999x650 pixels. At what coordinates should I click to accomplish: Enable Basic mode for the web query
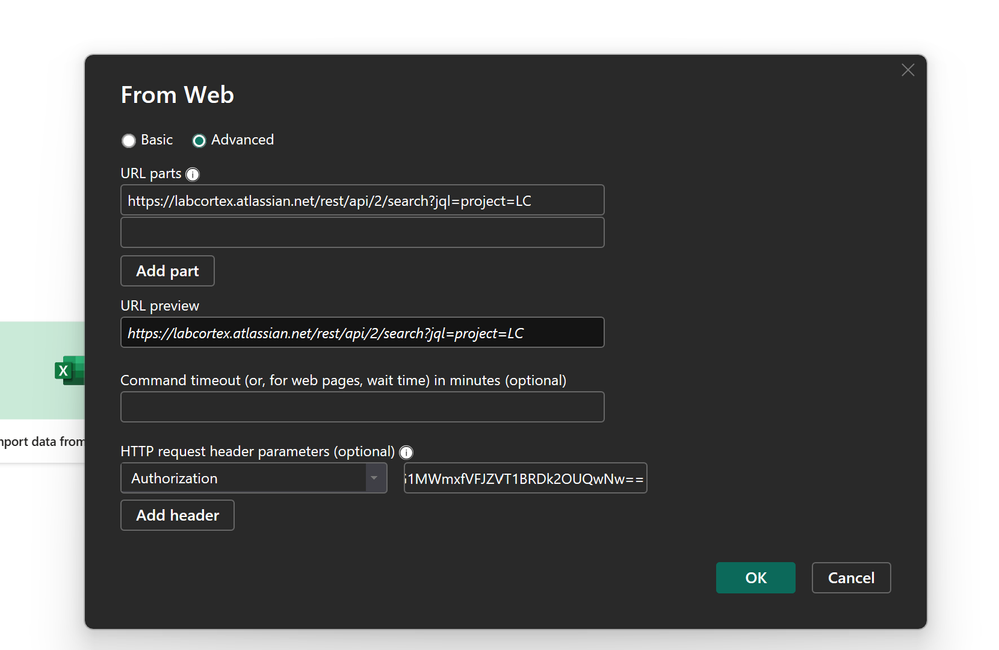[128, 140]
